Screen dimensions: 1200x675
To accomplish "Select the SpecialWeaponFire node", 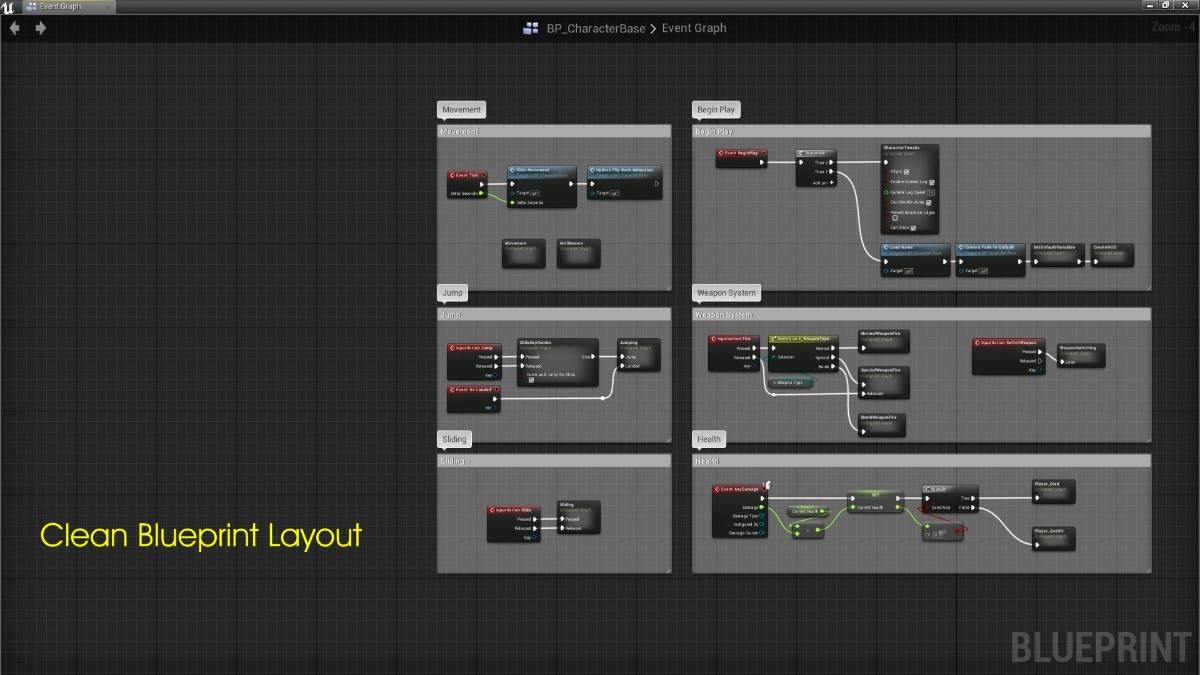I will 882,381.
